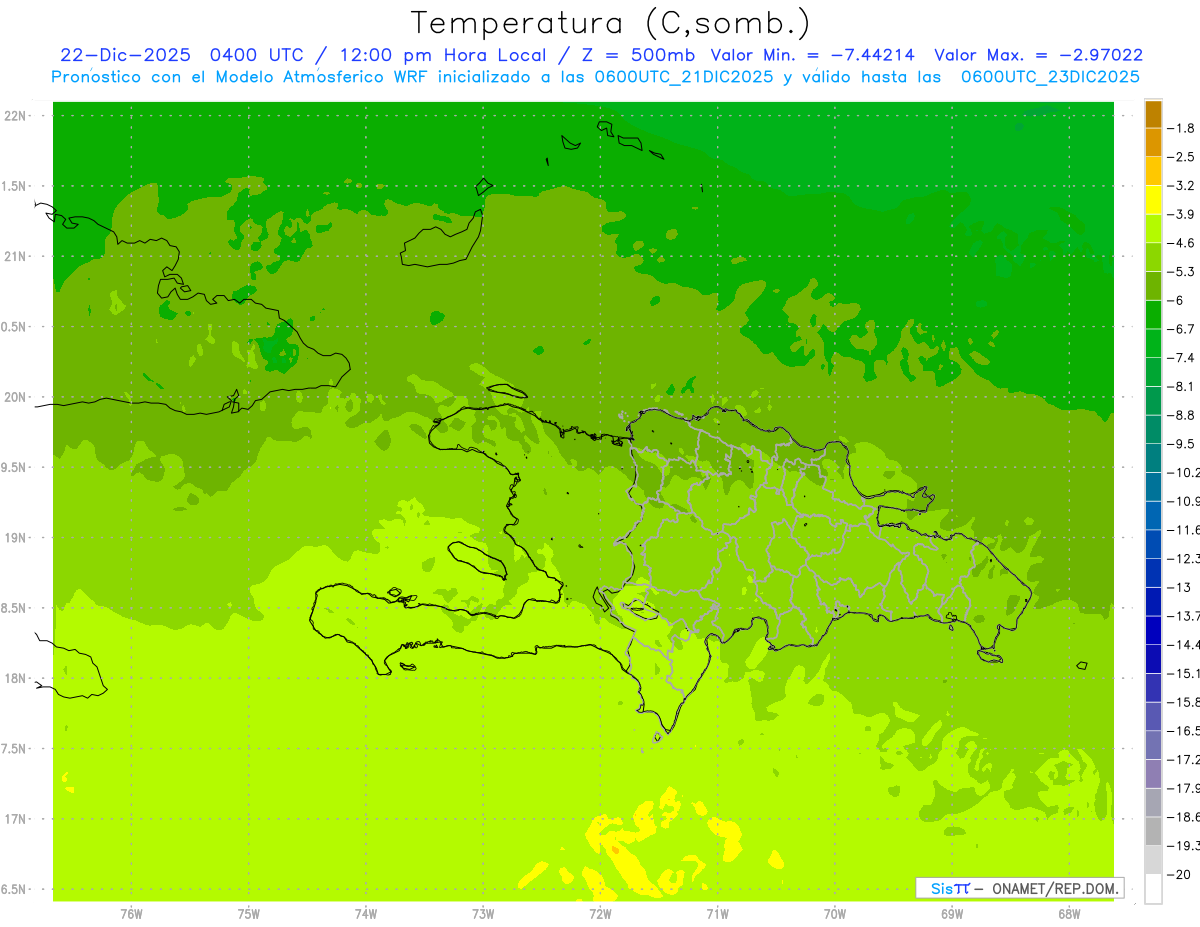Click the 'Valor Min. = -7.44214' text
This screenshot has width=1200, height=927.
click(x=813, y=55)
